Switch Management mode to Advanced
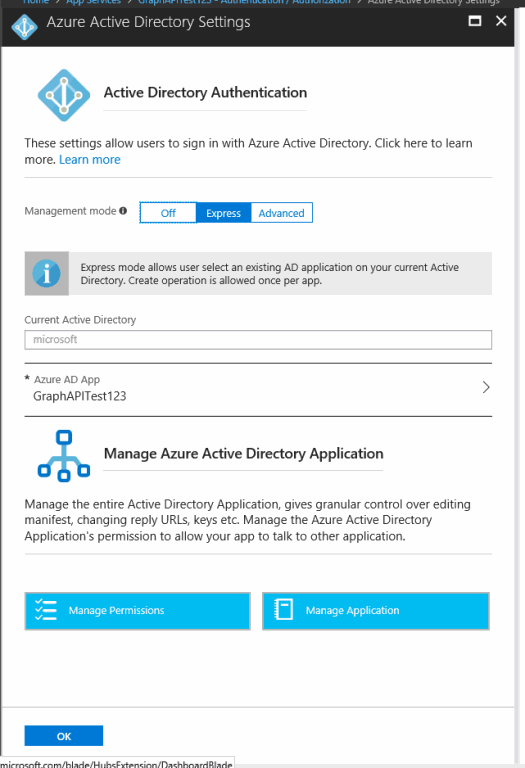The width and height of the screenshot is (525, 768). coord(282,213)
